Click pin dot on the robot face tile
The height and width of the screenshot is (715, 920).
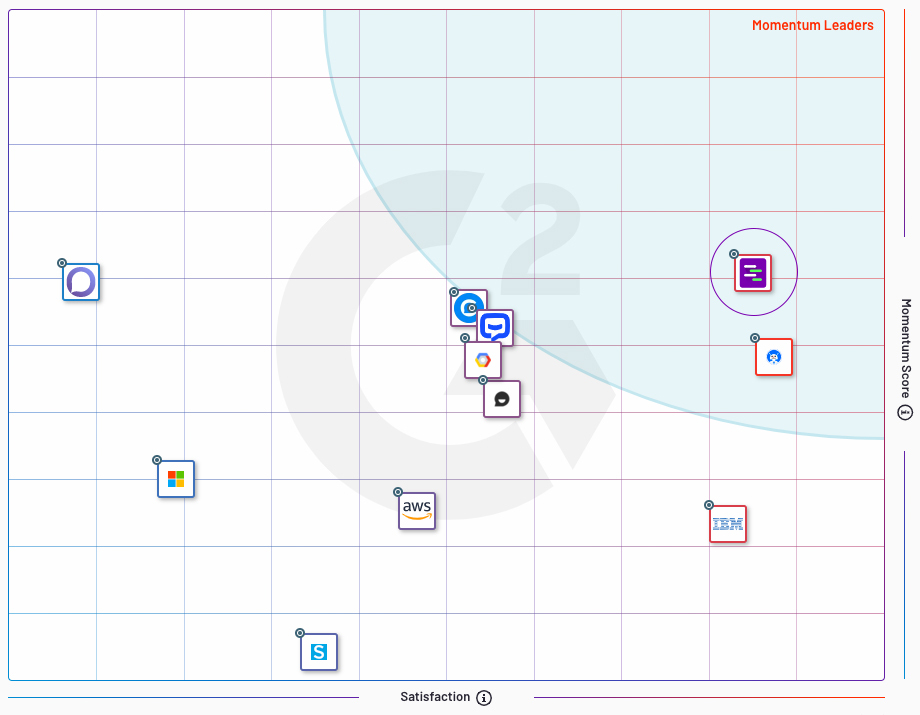pyautogui.click(x=755, y=338)
